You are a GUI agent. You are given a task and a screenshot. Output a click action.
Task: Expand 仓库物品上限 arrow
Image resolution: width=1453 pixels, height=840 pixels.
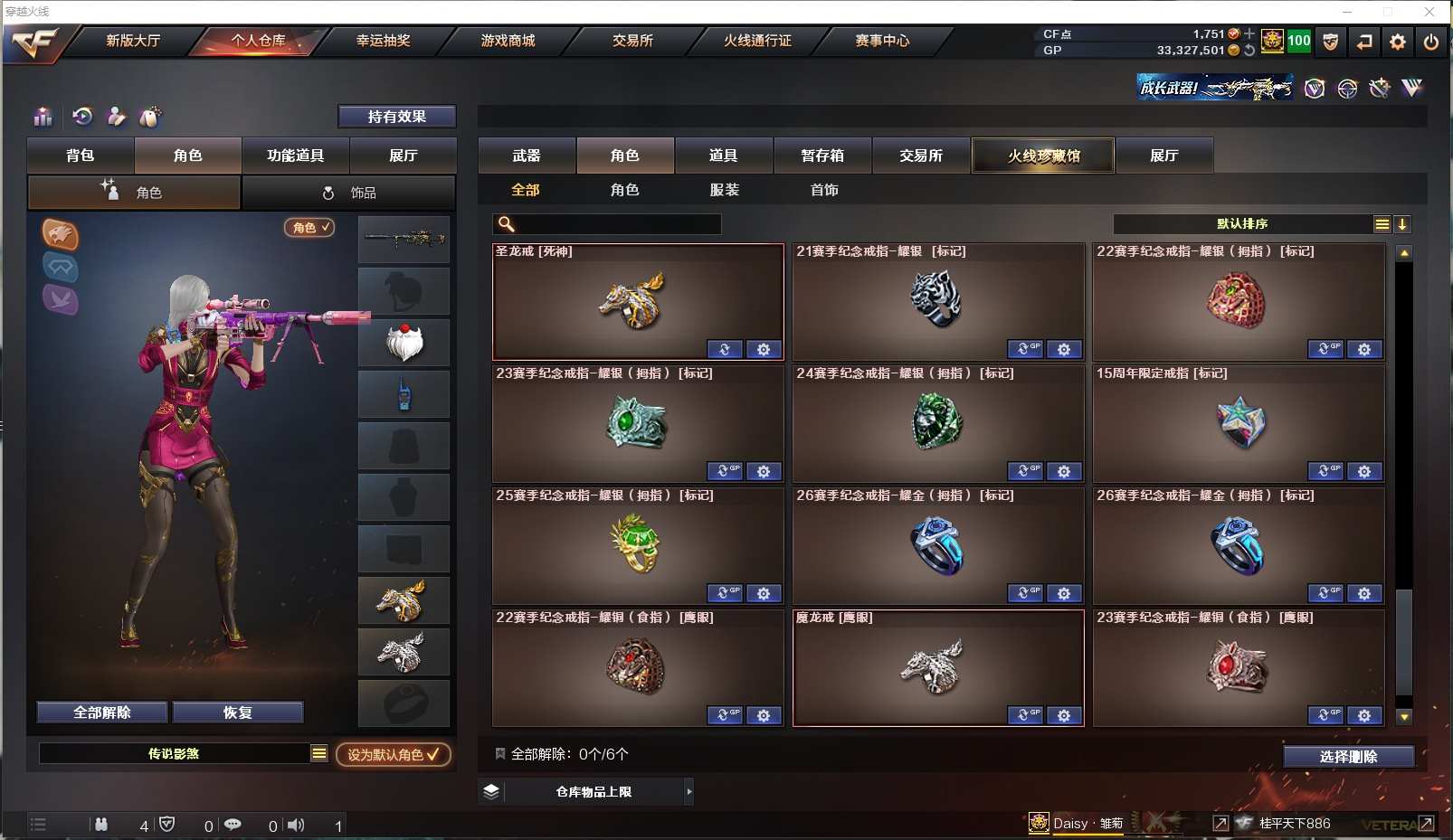[x=689, y=792]
